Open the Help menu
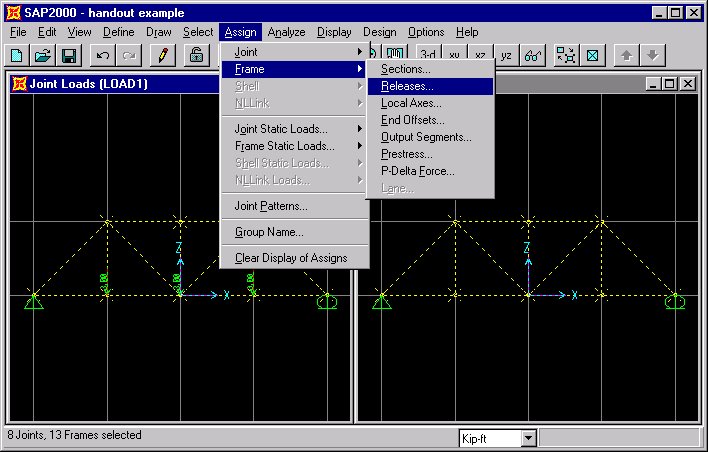The image size is (708, 452). pyautogui.click(x=467, y=32)
